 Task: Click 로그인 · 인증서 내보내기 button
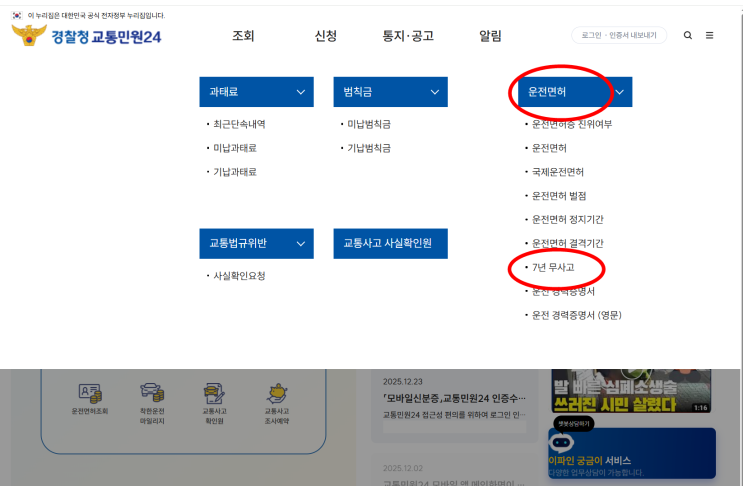(x=619, y=35)
